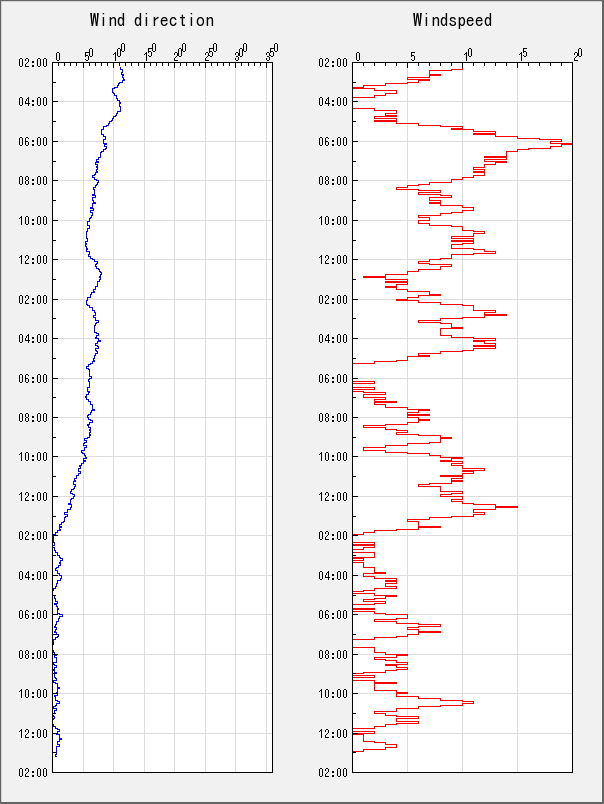Click topmost 02:00 time label of Wind direction chart
The width and height of the screenshot is (604, 804).
33,62
